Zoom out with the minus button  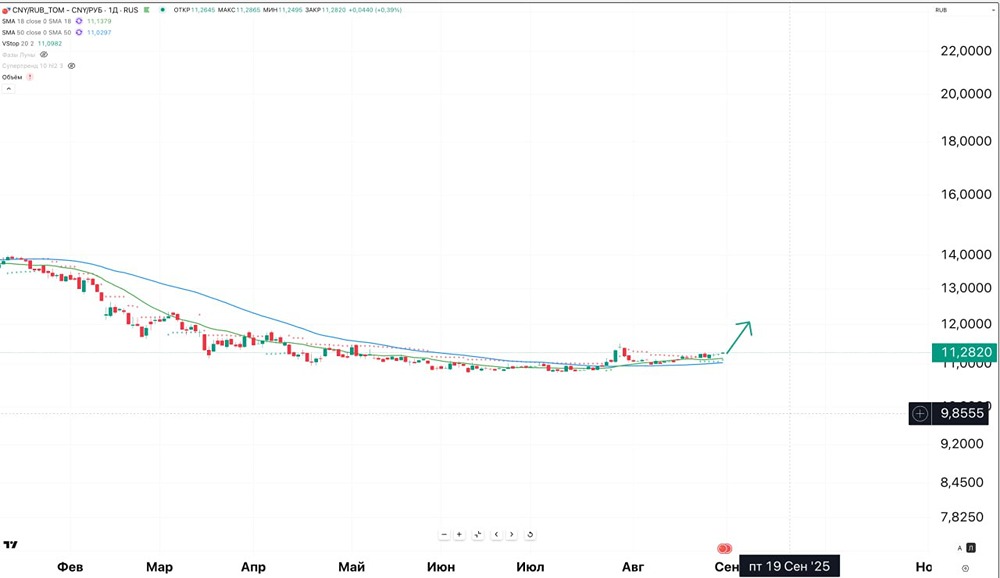[445, 535]
